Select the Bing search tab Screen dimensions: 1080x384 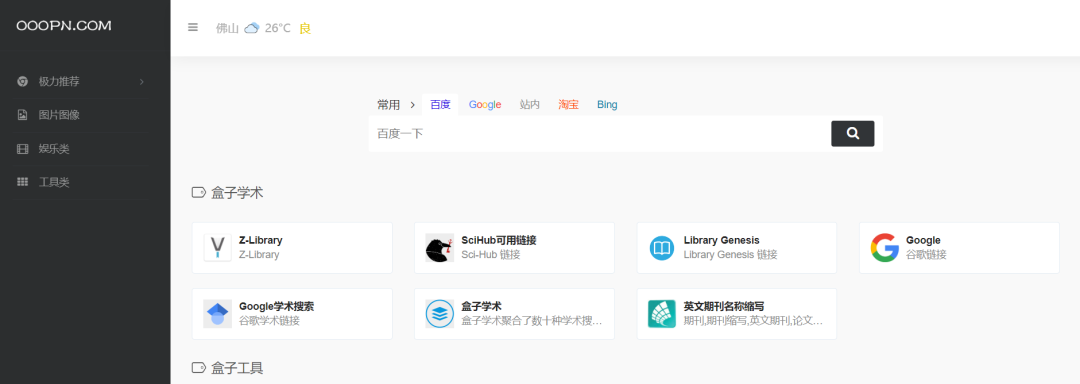pyautogui.click(x=607, y=105)
